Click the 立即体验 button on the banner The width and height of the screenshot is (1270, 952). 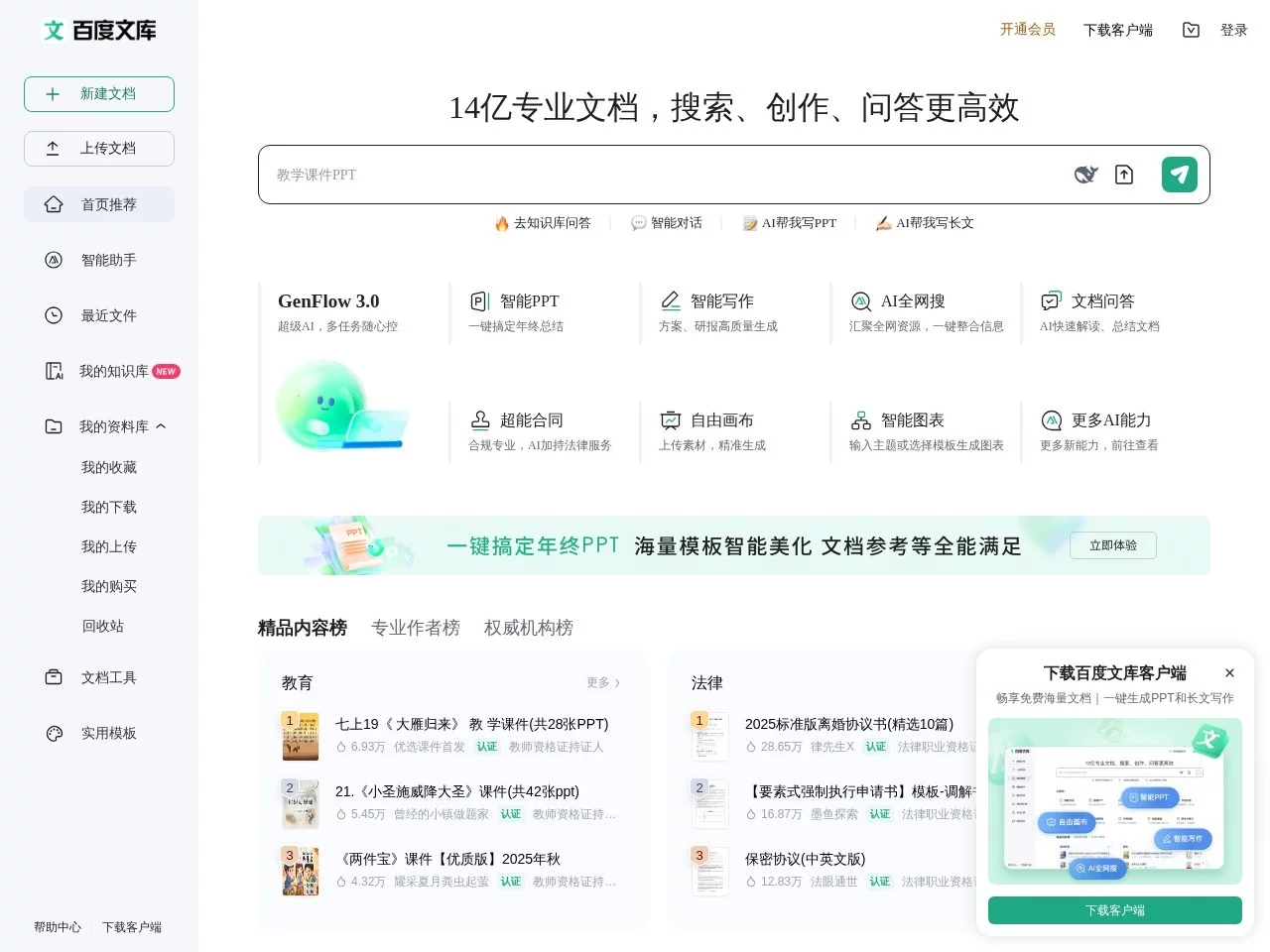[x=1112, y=544]
